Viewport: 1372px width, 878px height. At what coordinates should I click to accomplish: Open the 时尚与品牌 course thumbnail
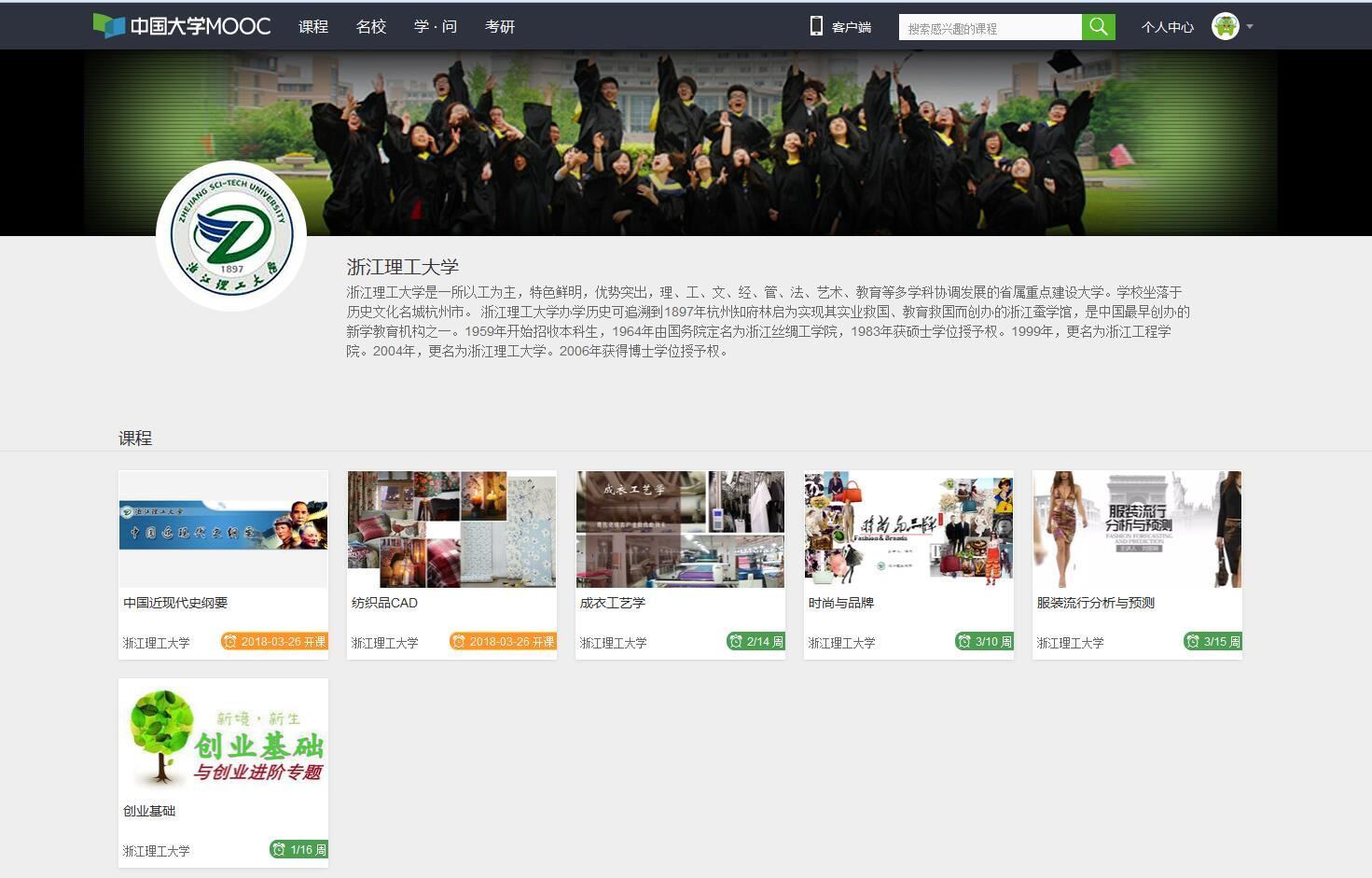coord(908,529)
